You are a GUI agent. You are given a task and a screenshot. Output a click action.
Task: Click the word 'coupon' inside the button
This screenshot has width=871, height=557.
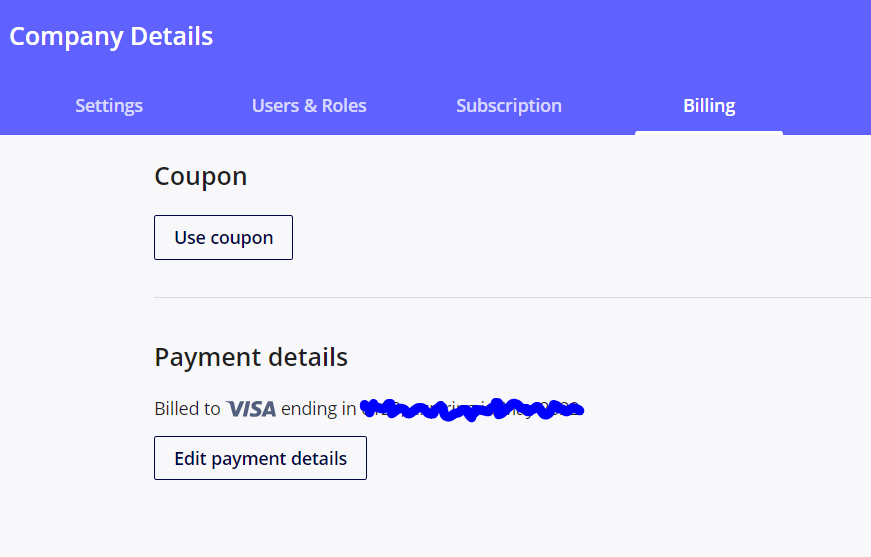coord(242,238)
